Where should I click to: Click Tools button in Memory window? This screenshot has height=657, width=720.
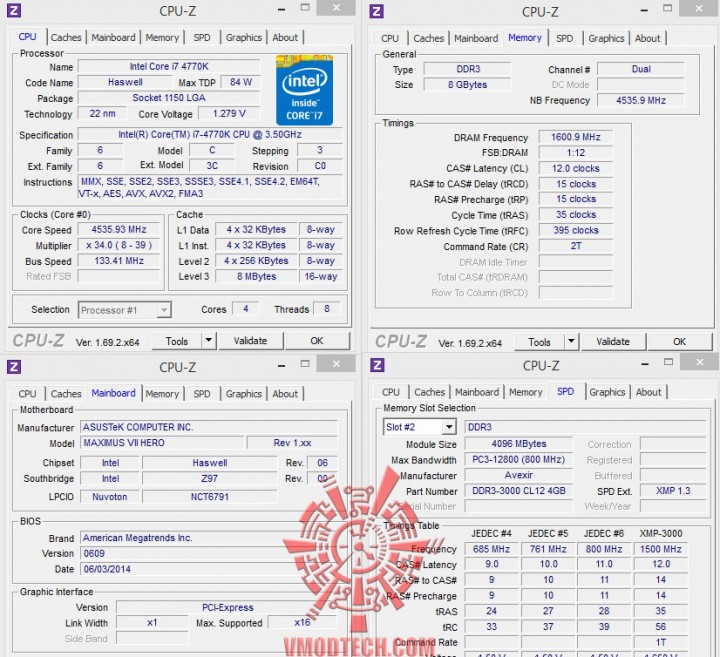[x=539, y=342]
